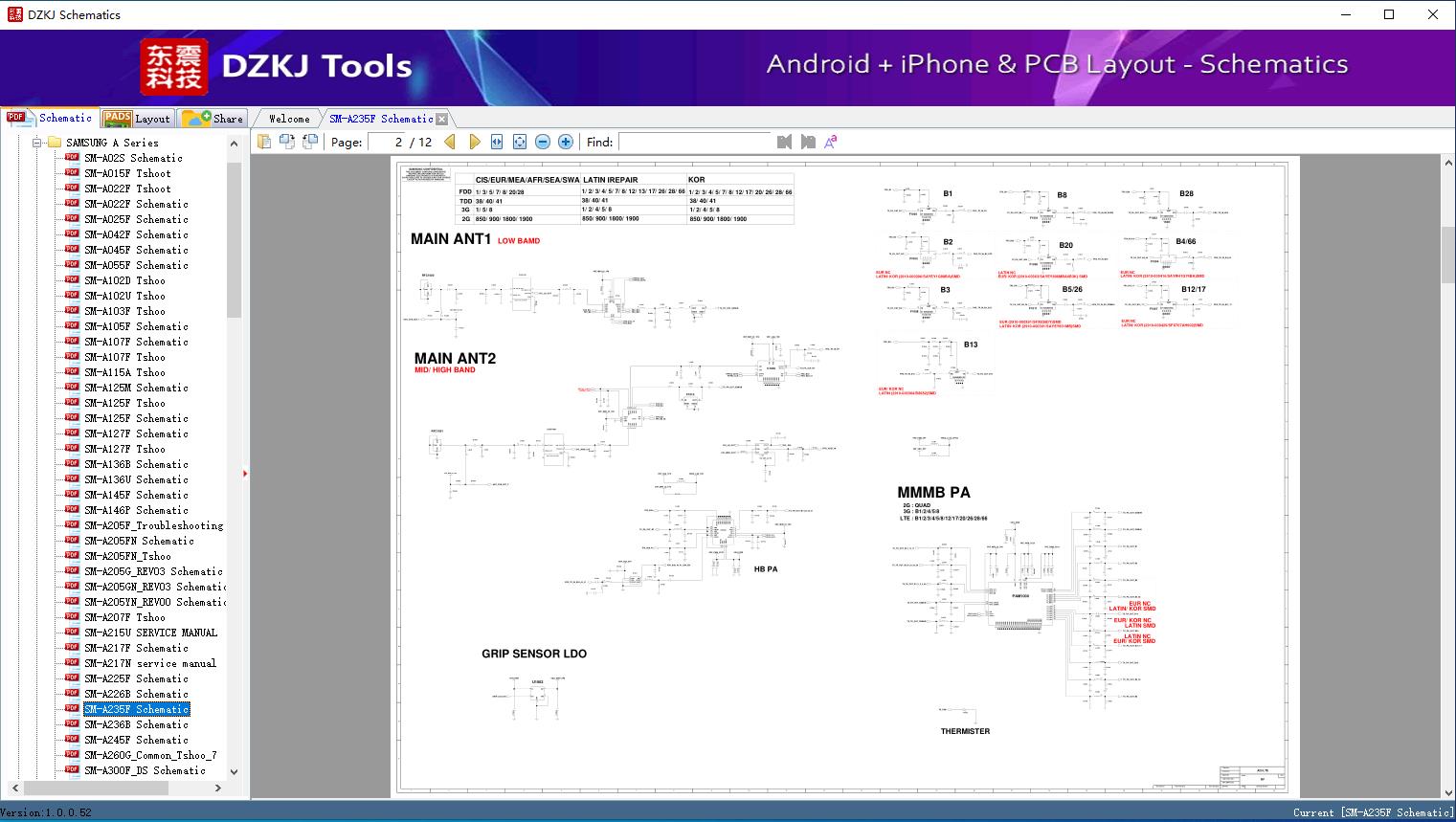Collapse the SAMSUNG A Series folder
Image resolution: width=1456 pixels, height=822 pixels.
pyautogui.click(x=36, y=142)
